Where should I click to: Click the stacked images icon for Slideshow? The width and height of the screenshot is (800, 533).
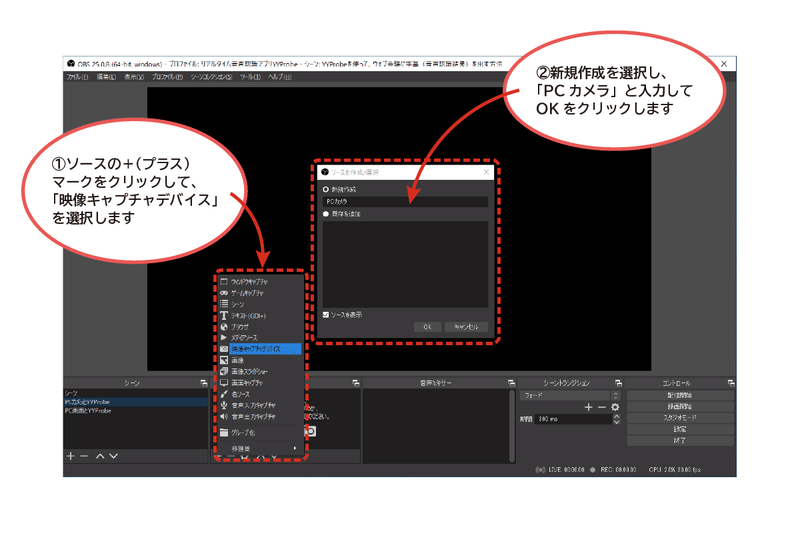224,371
